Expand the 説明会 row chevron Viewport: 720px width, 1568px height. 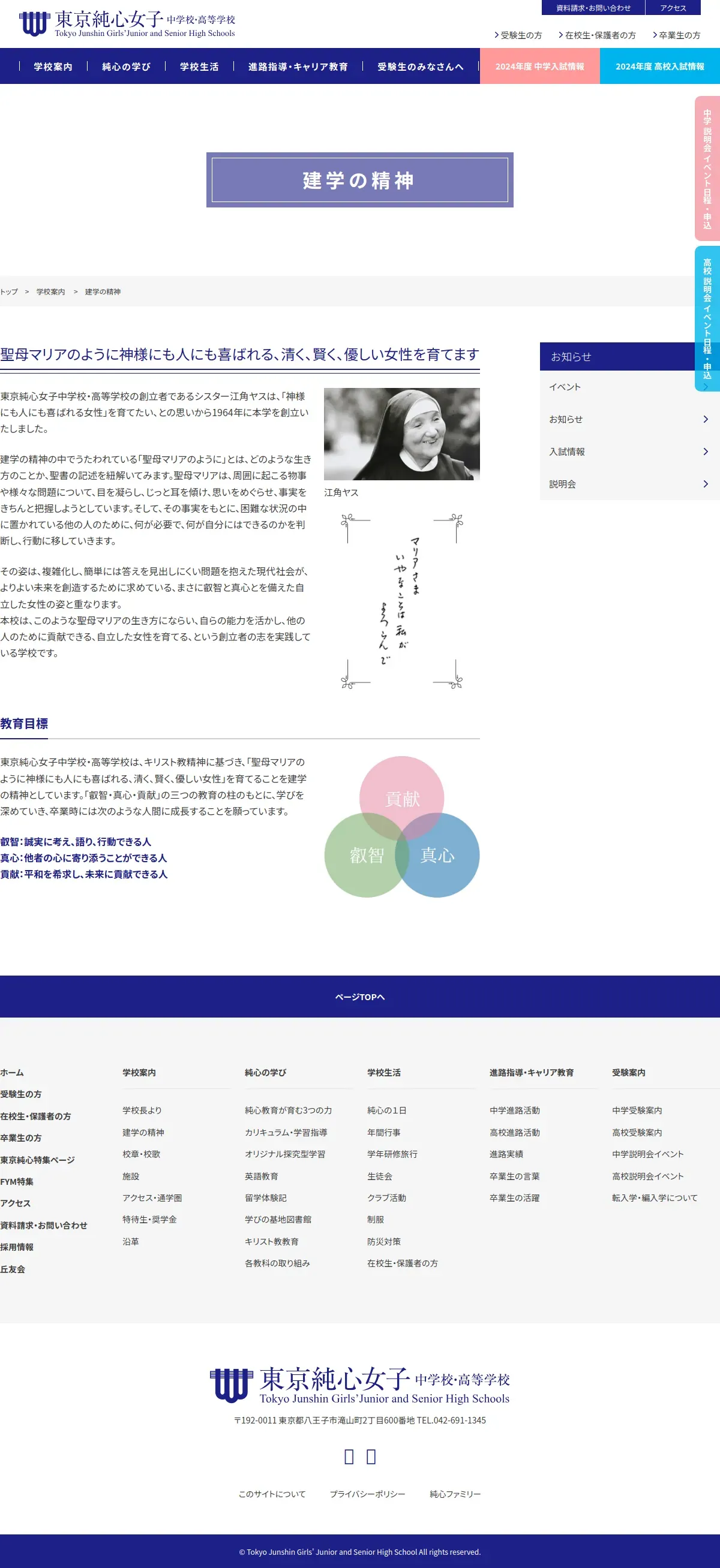pos(706,484)
